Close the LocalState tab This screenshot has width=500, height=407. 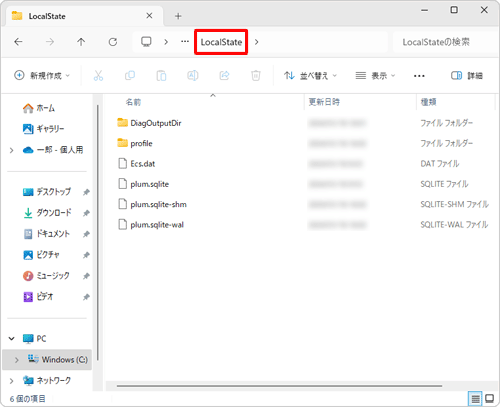pyautogui.click(x=149, y=16)
